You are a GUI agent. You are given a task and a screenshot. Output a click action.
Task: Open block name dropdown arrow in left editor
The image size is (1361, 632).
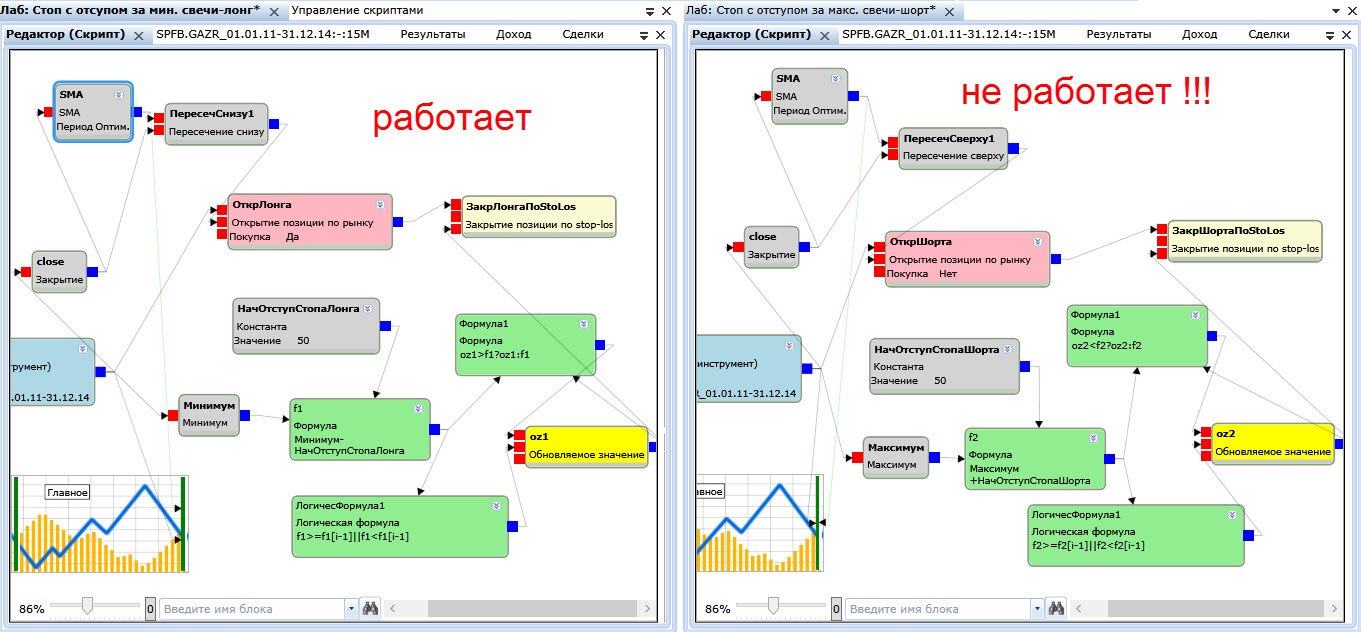coord(350,608)
